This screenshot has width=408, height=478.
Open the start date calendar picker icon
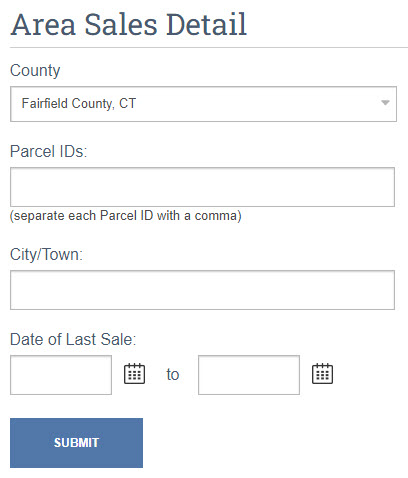[x=134, y=374]
